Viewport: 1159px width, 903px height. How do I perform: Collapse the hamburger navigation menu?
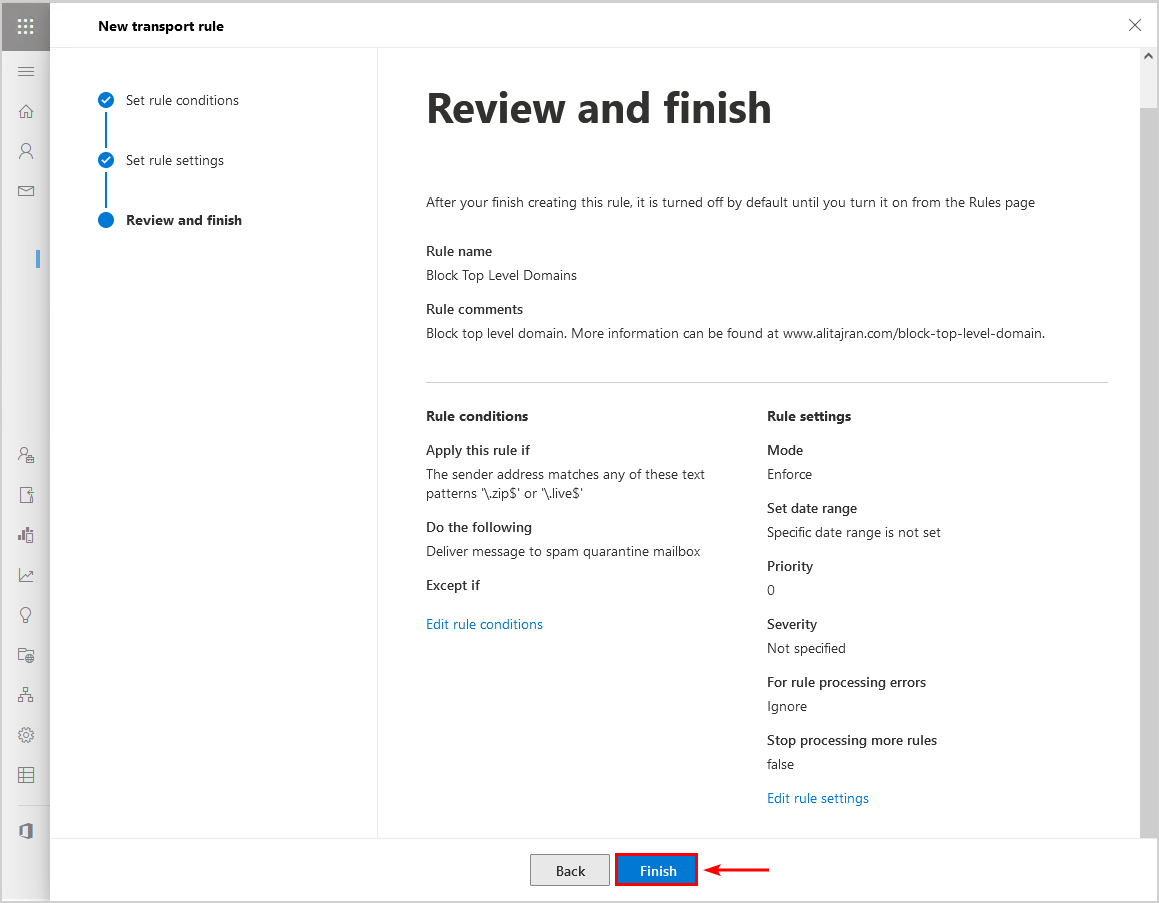[x=26, y=71]
